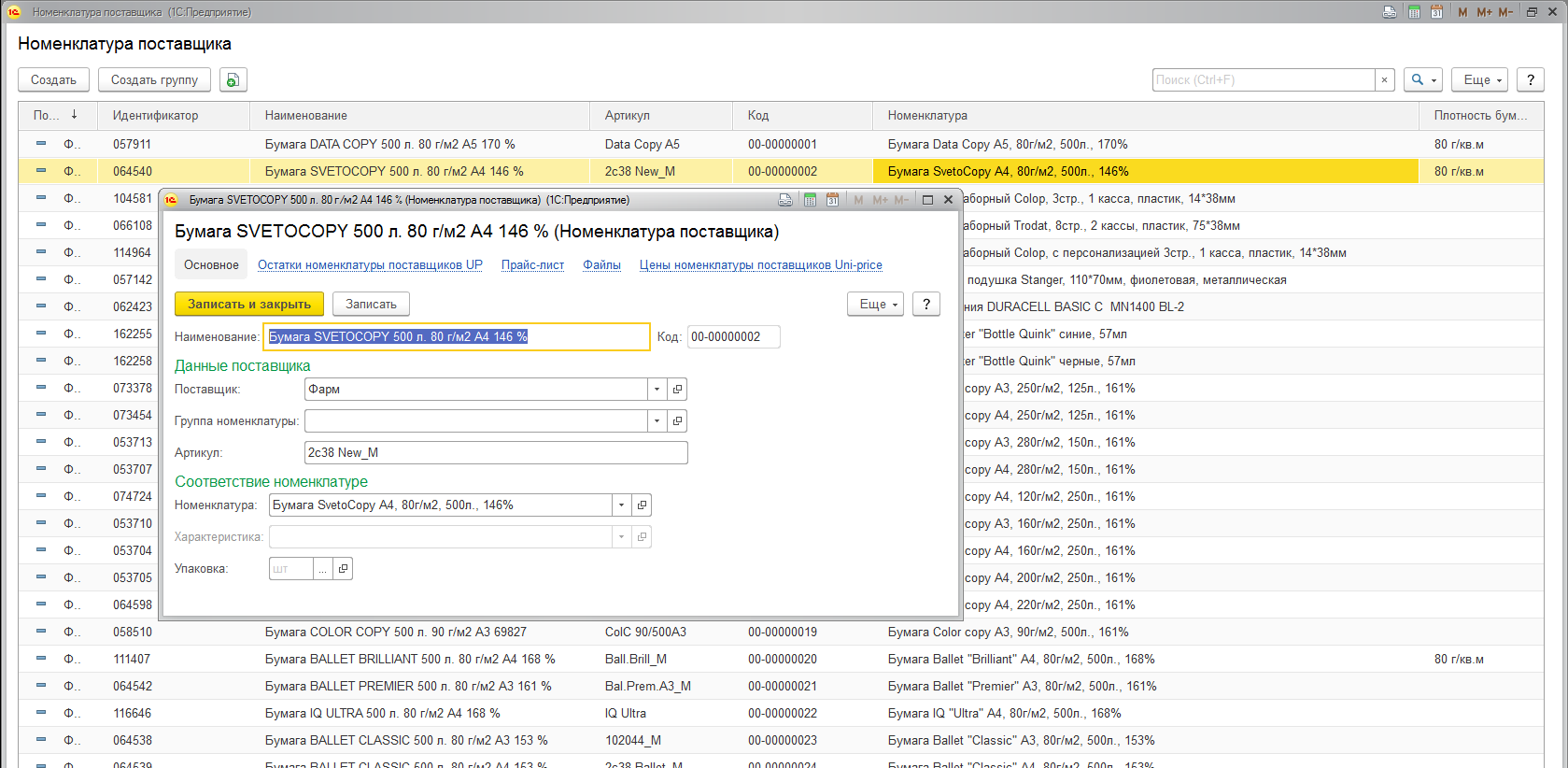Click into the Артикул input field

point(495,453)
